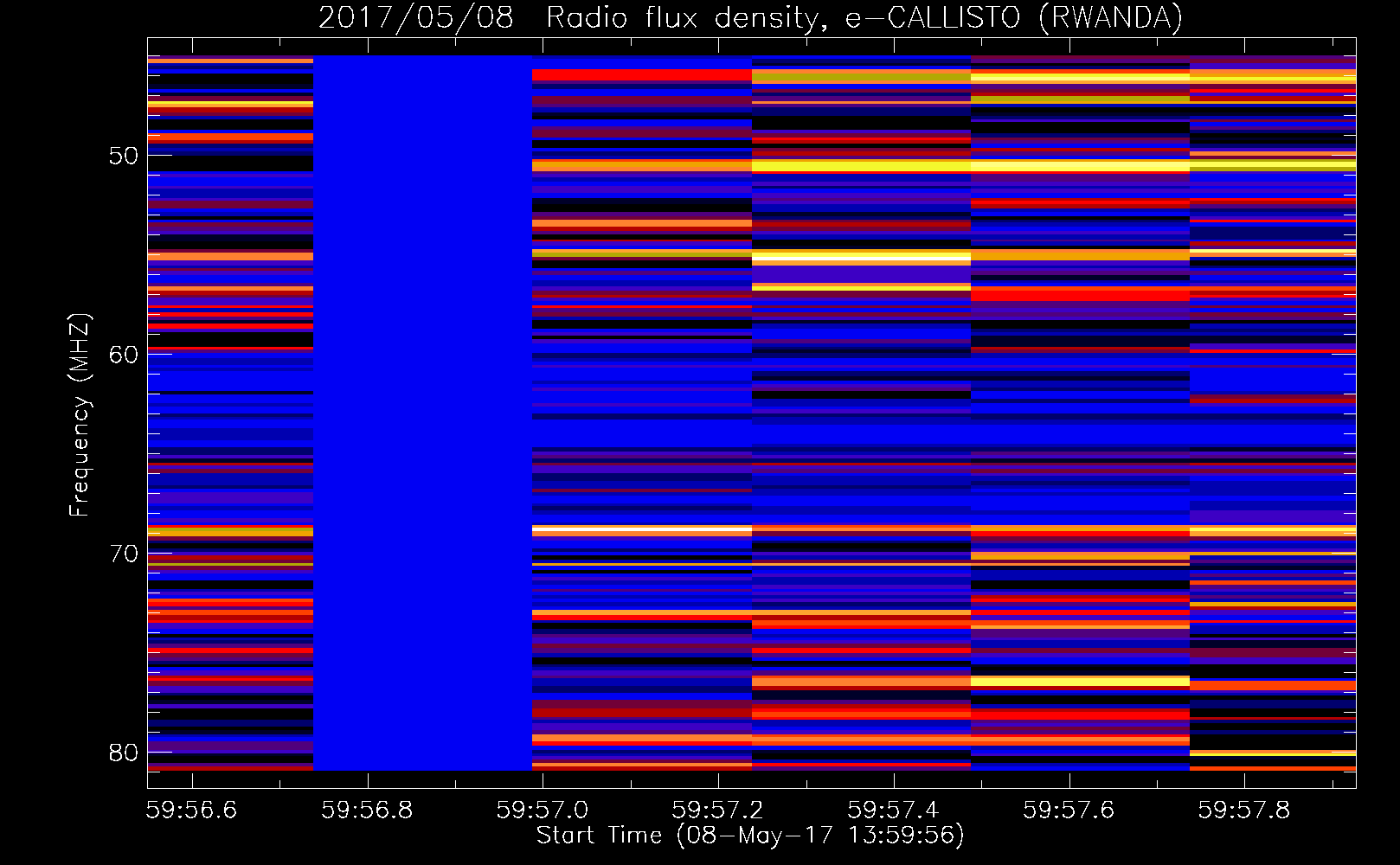1400x865 pixels.
Task: Click the time tick label '59:56.6'
Action: [191, 811]
